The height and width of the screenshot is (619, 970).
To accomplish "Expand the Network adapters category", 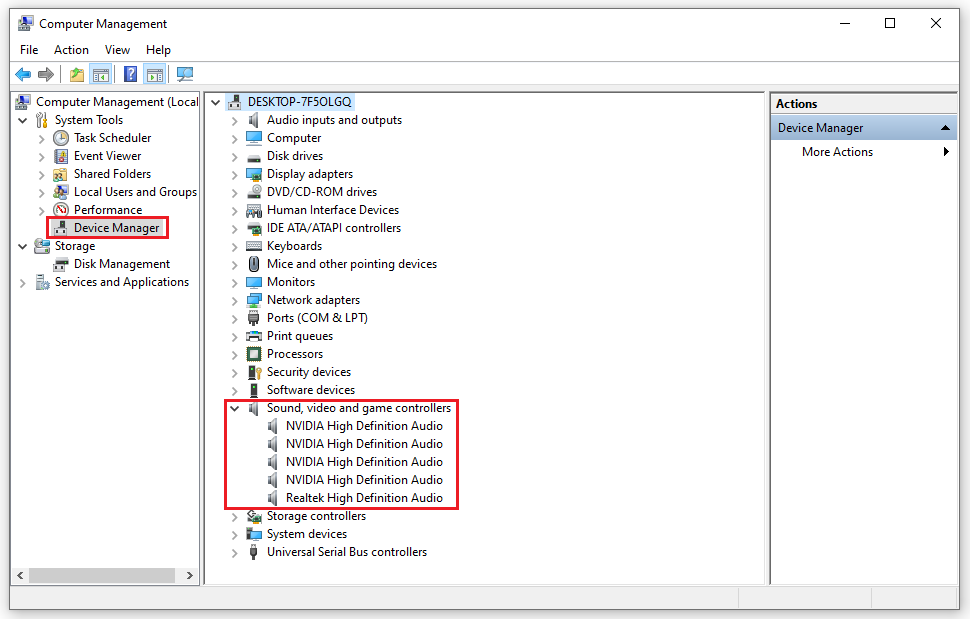I will pos(235,299).
